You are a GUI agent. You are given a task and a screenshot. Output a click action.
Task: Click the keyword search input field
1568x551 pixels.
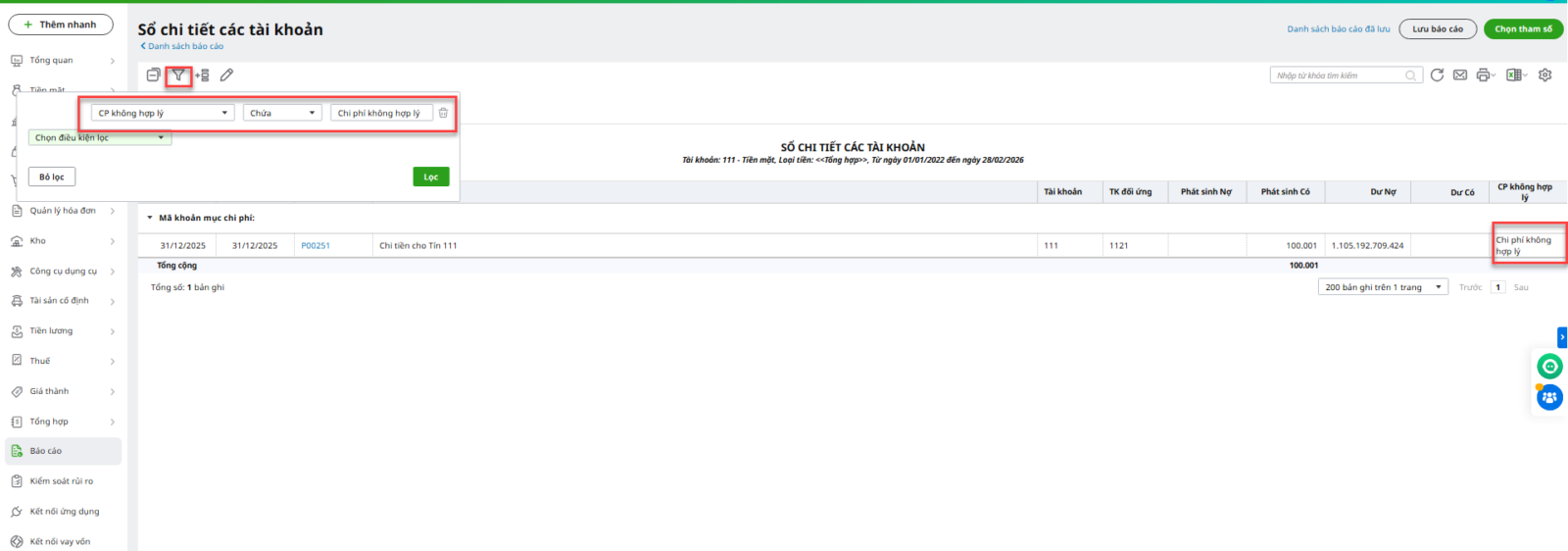1338,75
